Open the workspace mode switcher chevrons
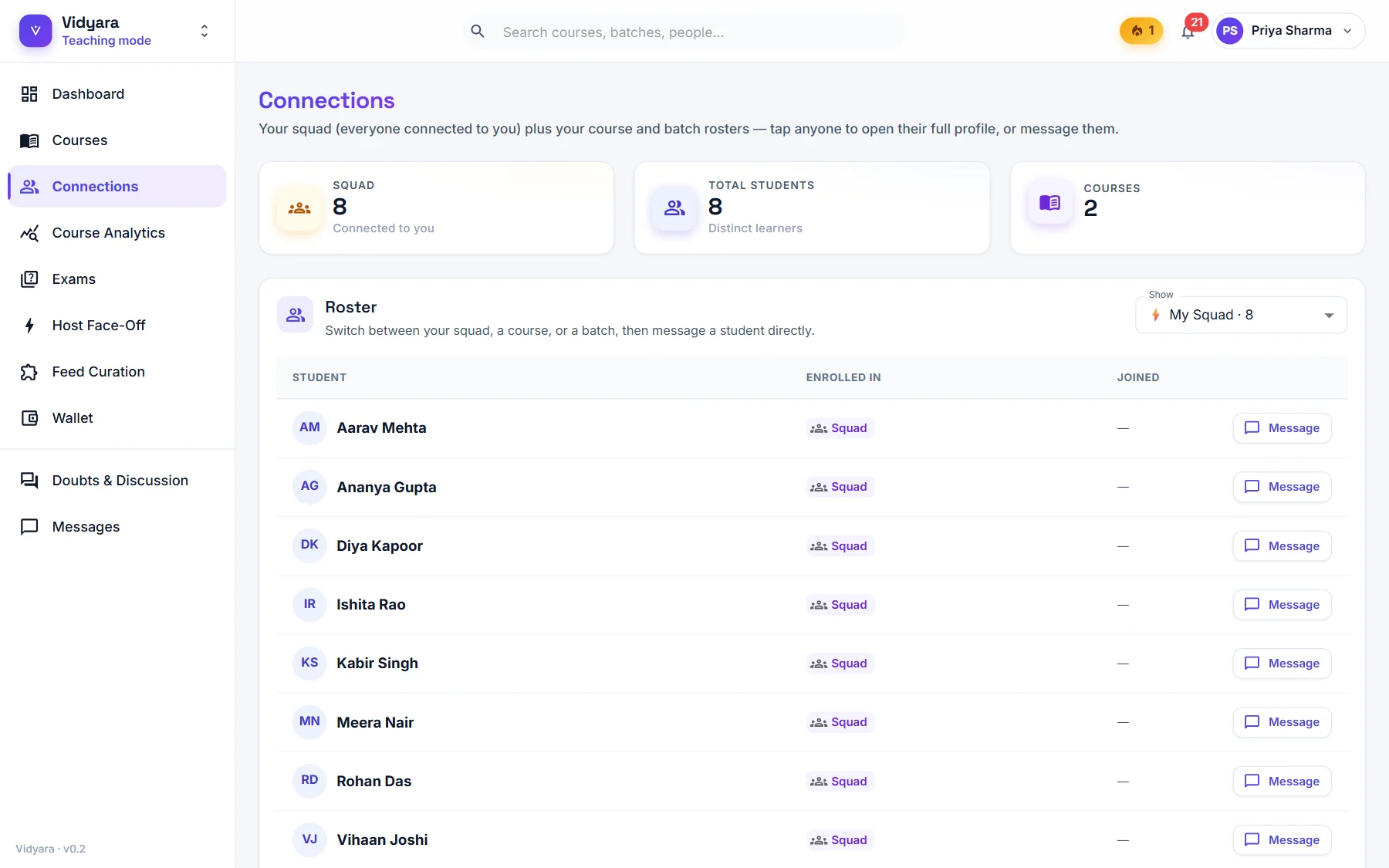 204,31
